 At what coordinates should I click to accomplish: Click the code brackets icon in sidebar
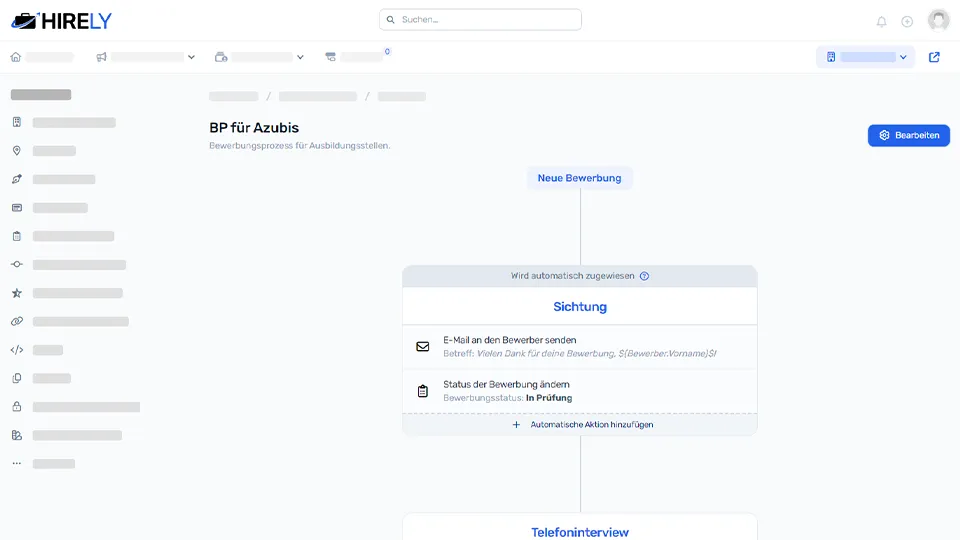17,350
